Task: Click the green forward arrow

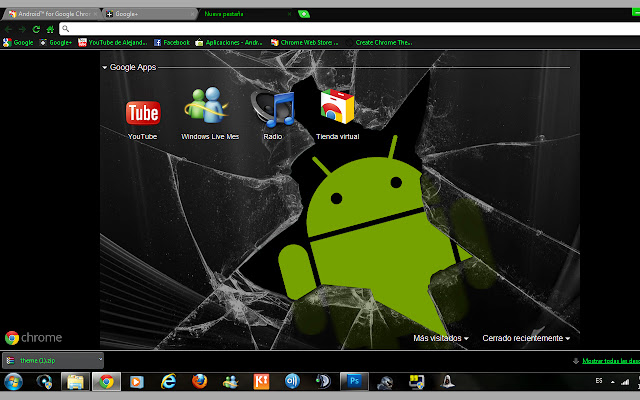Action: pyautogui.click(x=22, y=29)
